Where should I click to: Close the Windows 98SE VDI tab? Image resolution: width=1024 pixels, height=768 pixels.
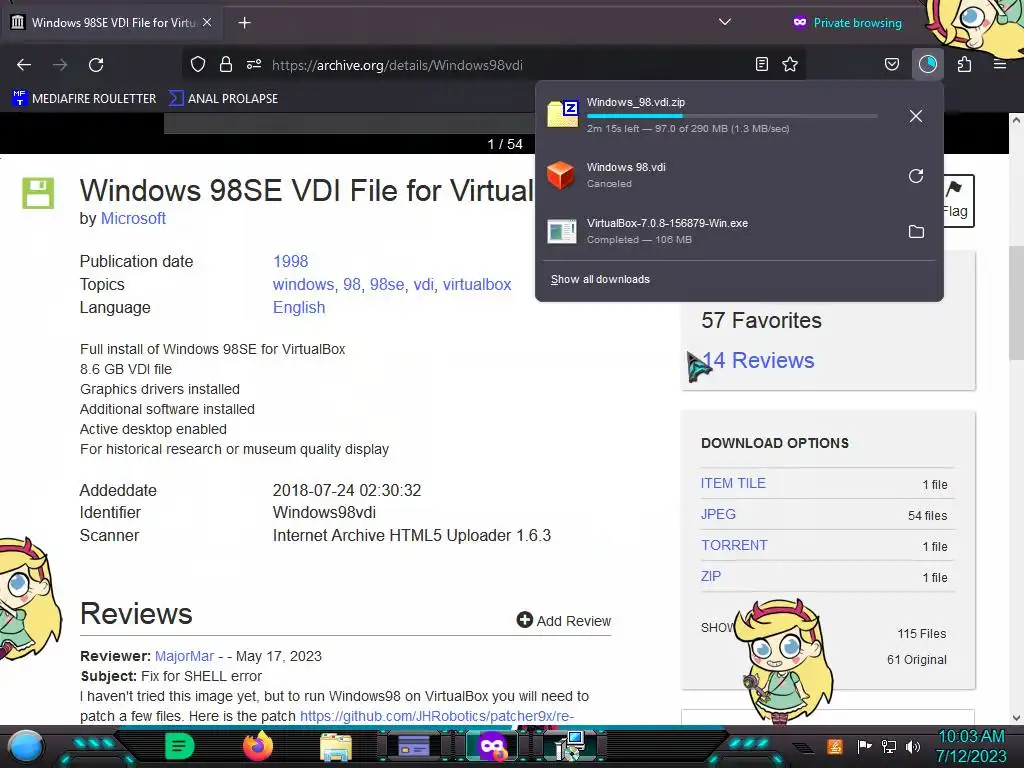pos(207,22)
